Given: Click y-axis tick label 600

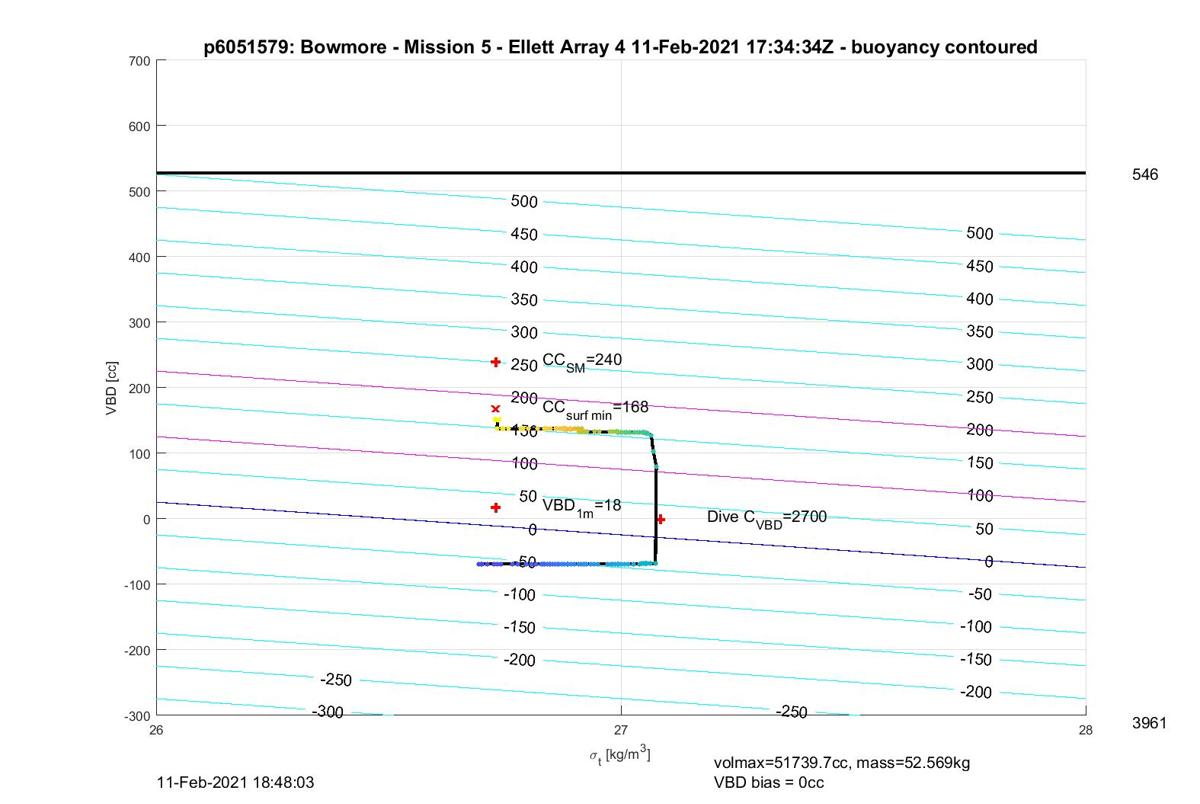Looking at the screenshot, I should 140,126.
